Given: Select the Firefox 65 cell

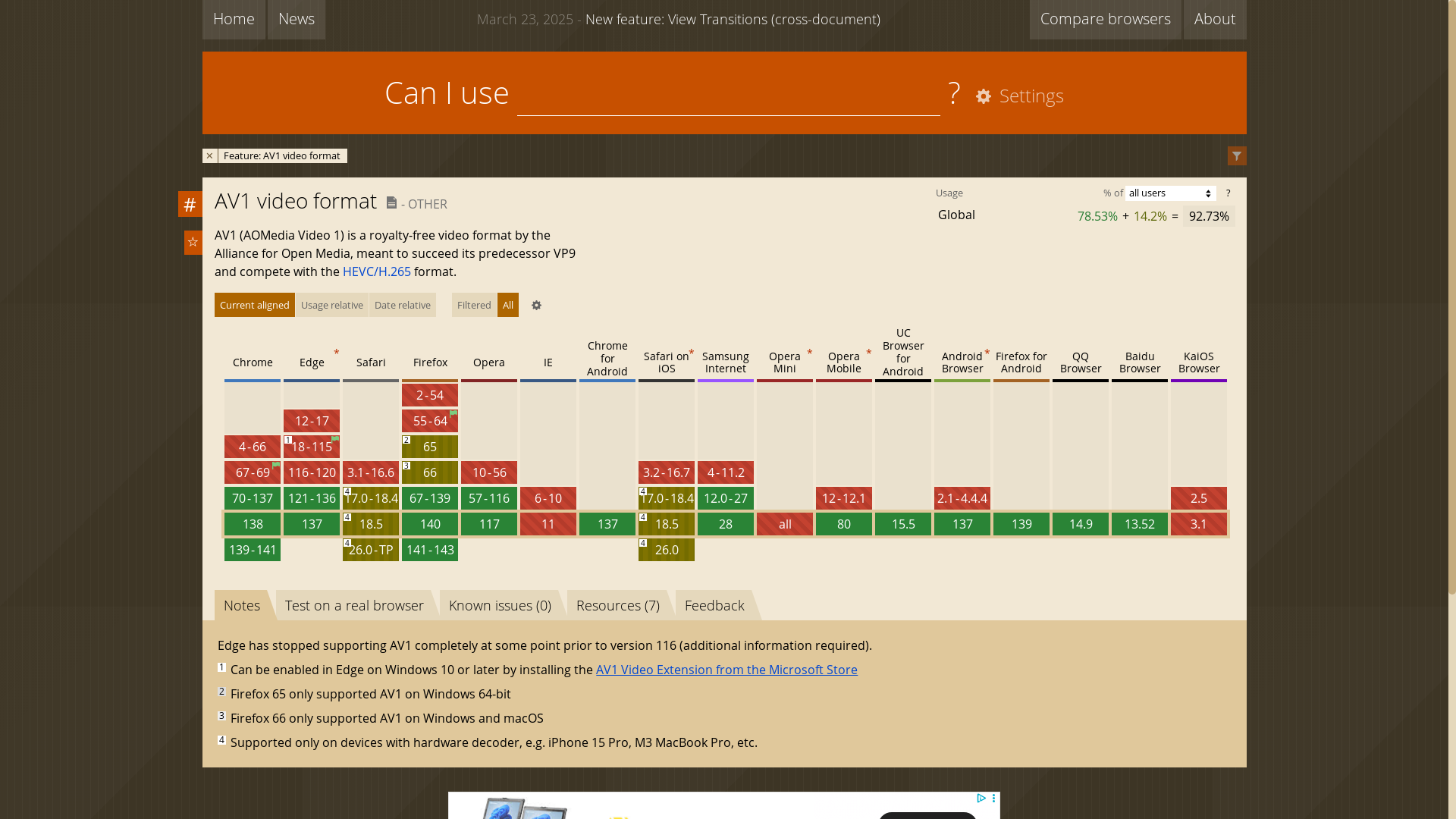Looking at the screenshot, I should click(x=430, y=447).
